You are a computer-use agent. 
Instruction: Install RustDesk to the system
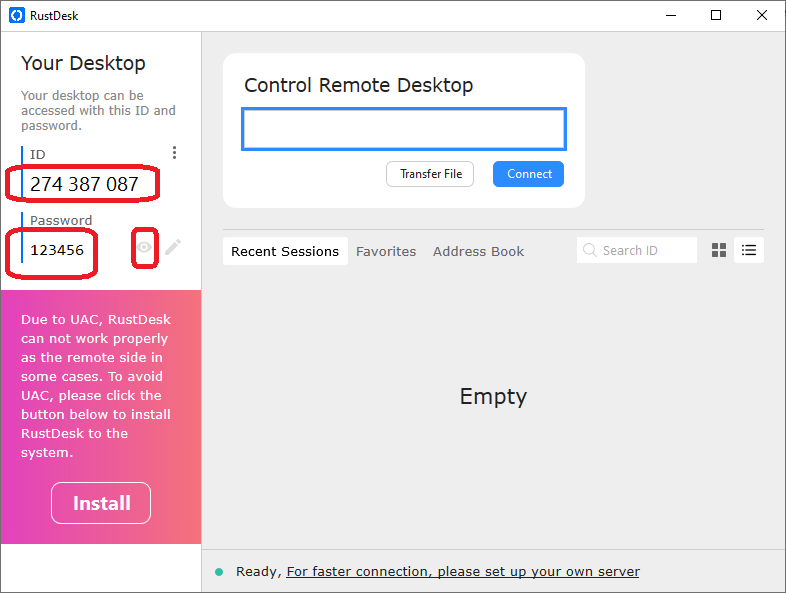[101, 503]
